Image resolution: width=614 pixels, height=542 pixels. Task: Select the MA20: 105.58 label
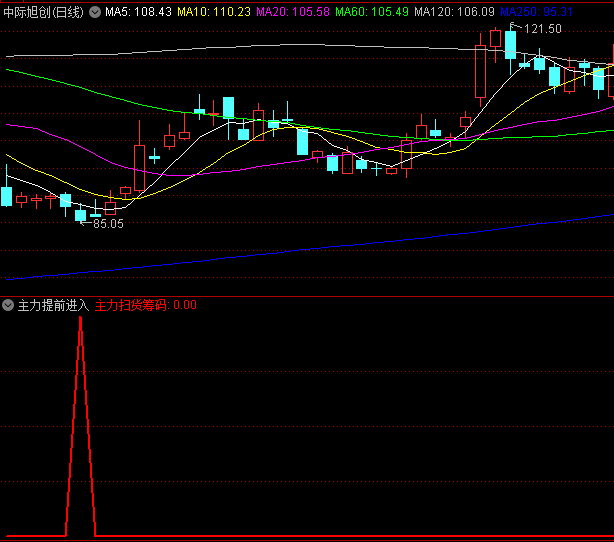coord(293,12)
